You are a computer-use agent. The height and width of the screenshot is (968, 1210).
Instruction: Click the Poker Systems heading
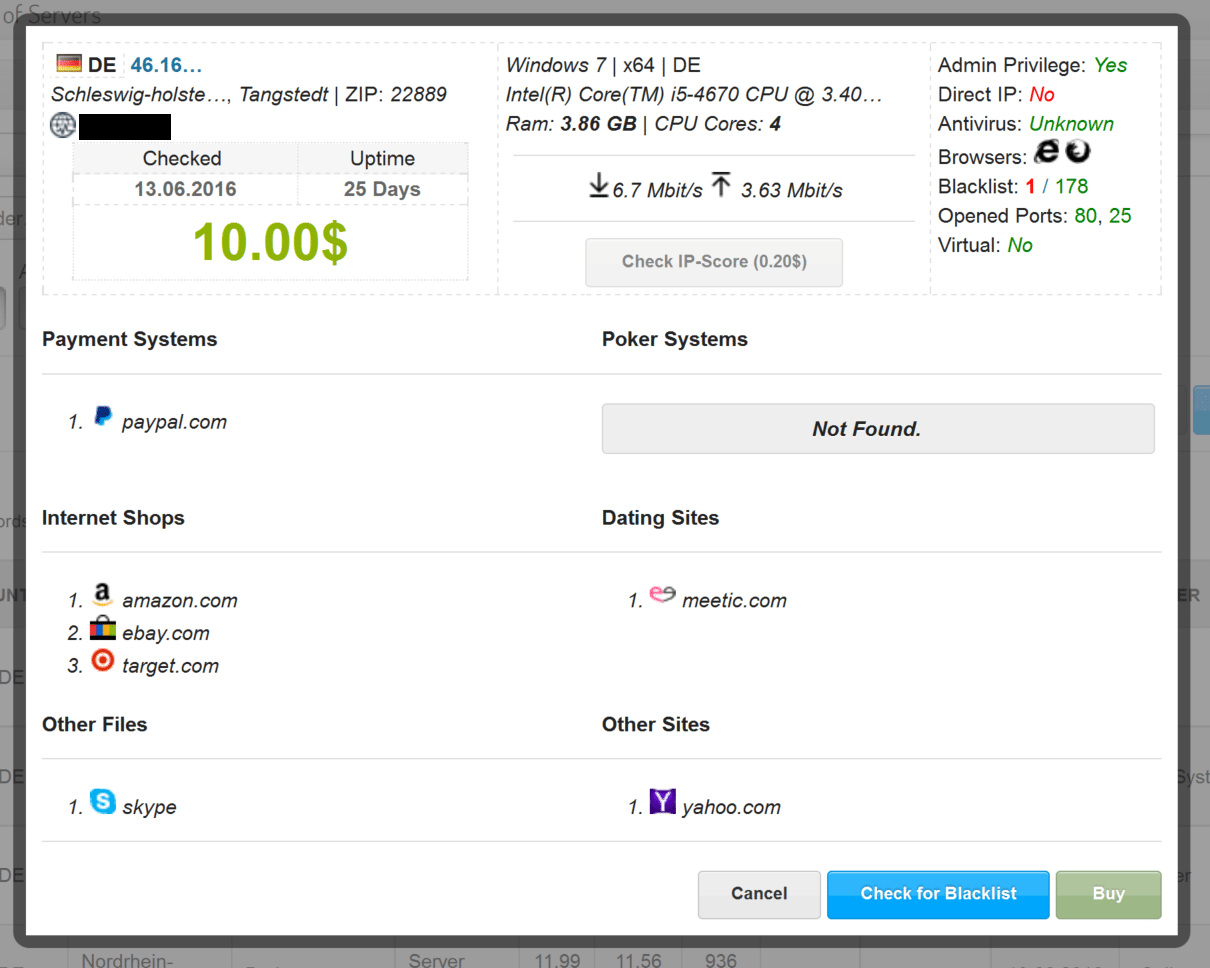pos(675,339)
